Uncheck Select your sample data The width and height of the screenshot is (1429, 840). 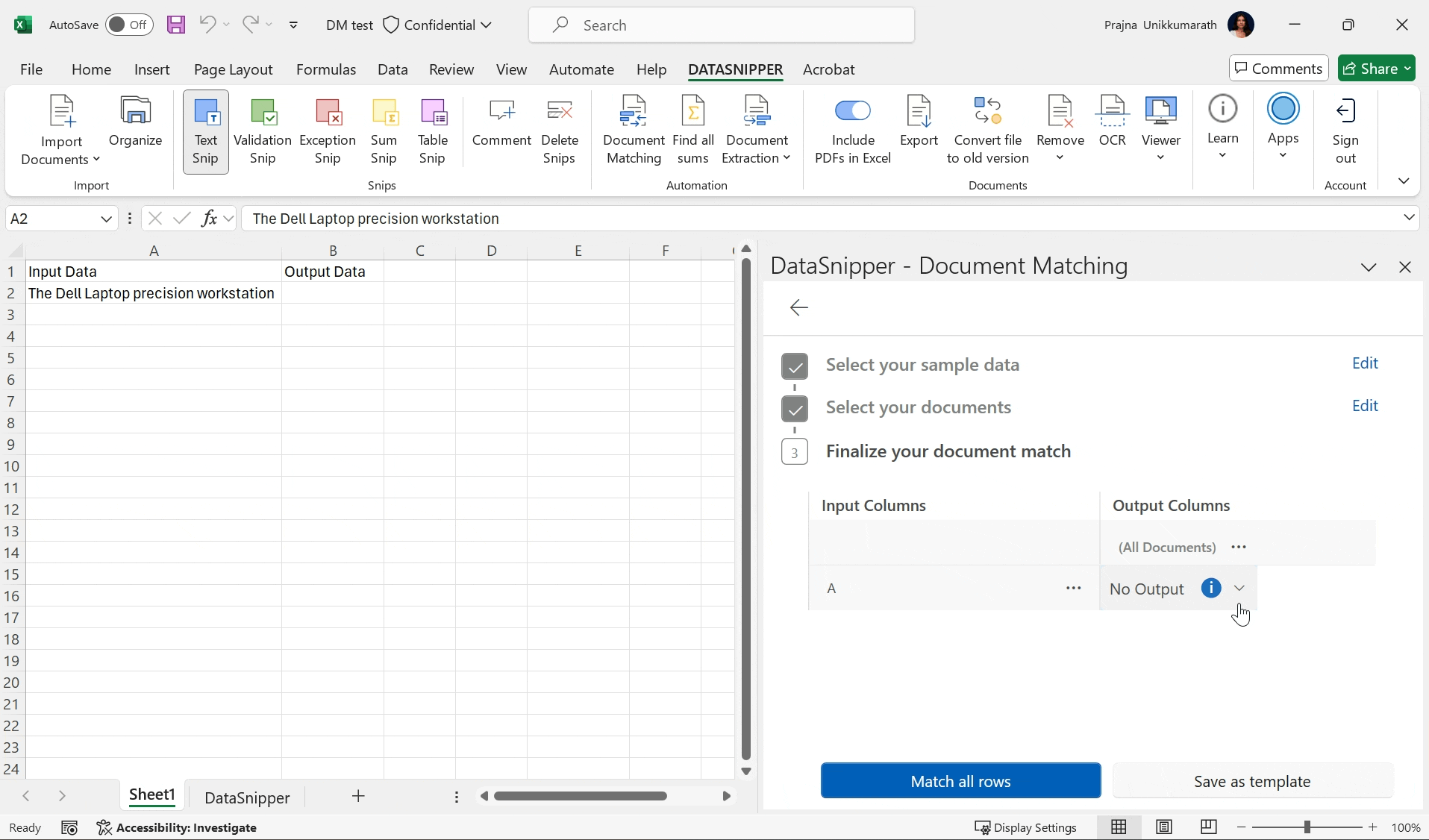click(795, 366)
